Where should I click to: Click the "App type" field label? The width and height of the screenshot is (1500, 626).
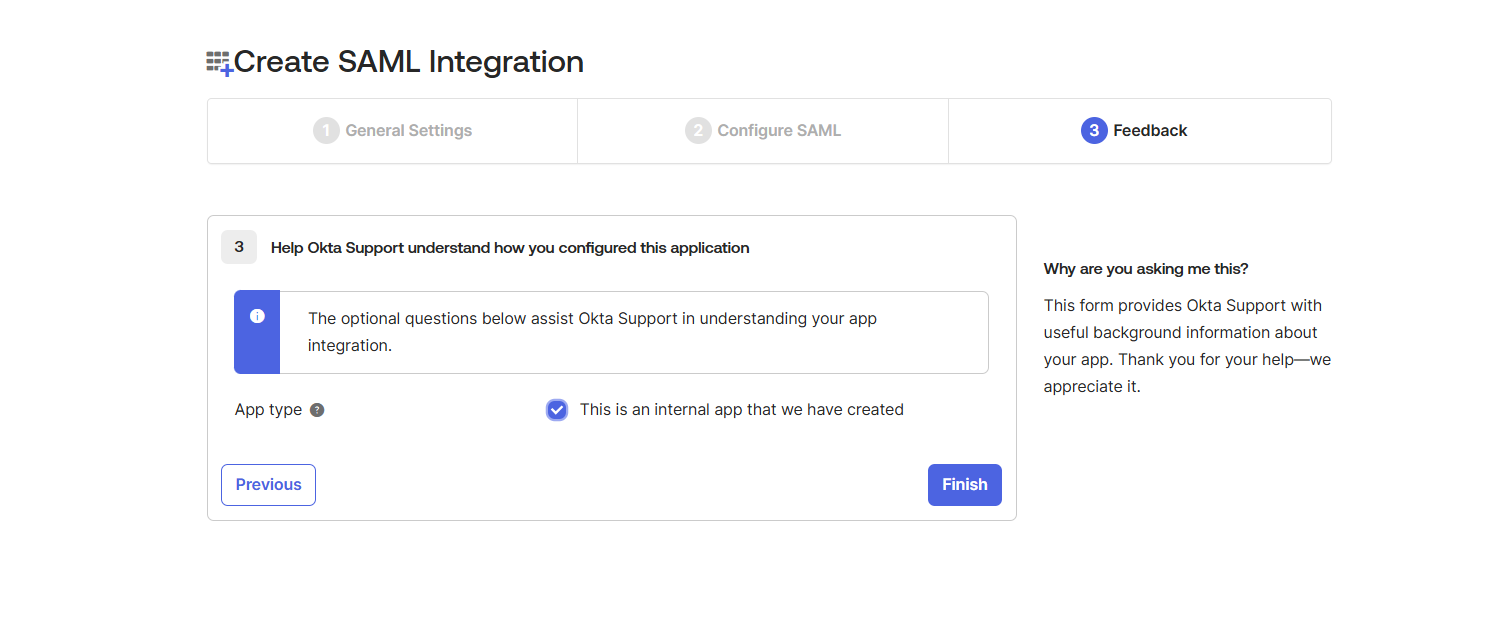click(x=268, y=410)
